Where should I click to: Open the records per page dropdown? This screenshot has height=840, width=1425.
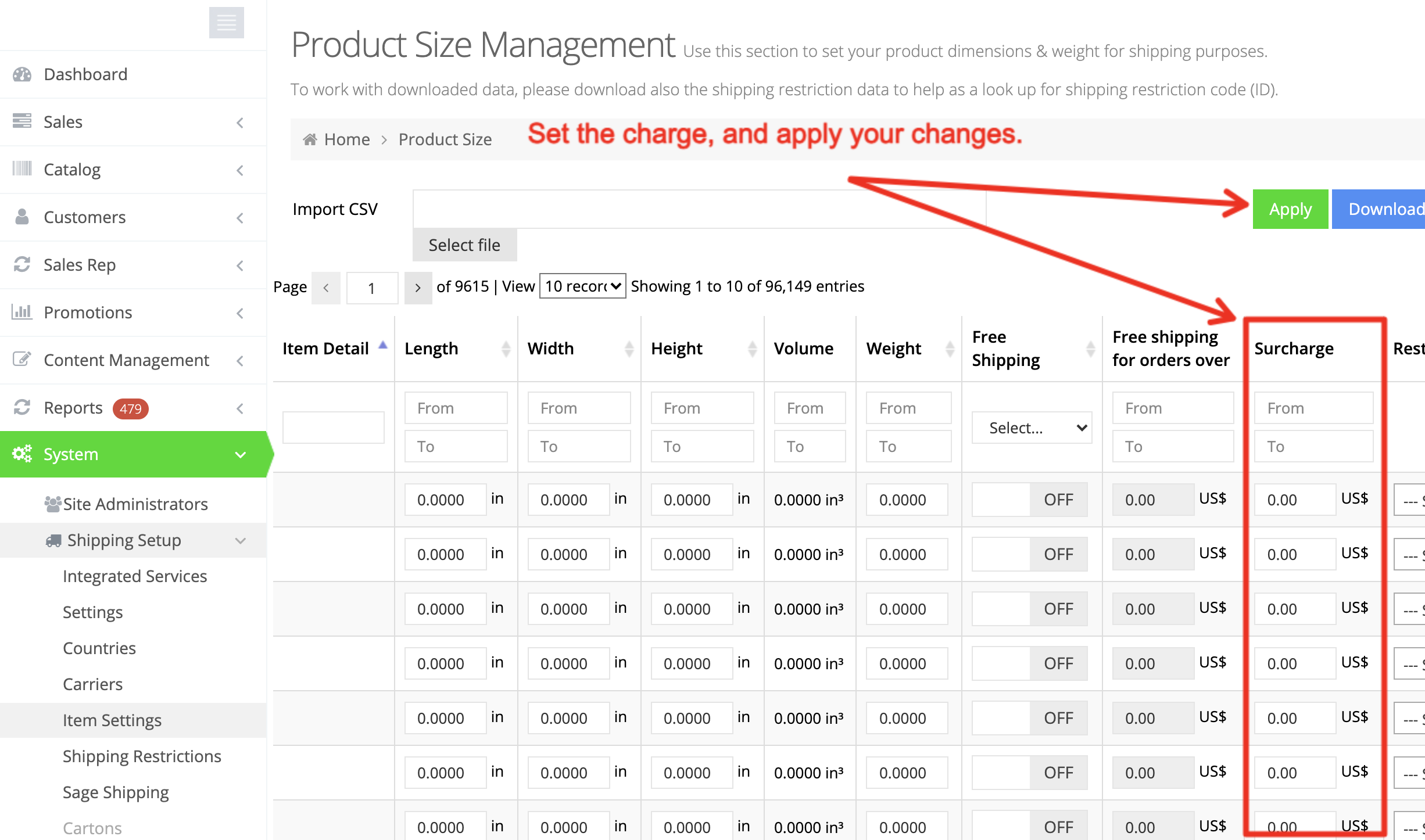click(x=582, y=286)
